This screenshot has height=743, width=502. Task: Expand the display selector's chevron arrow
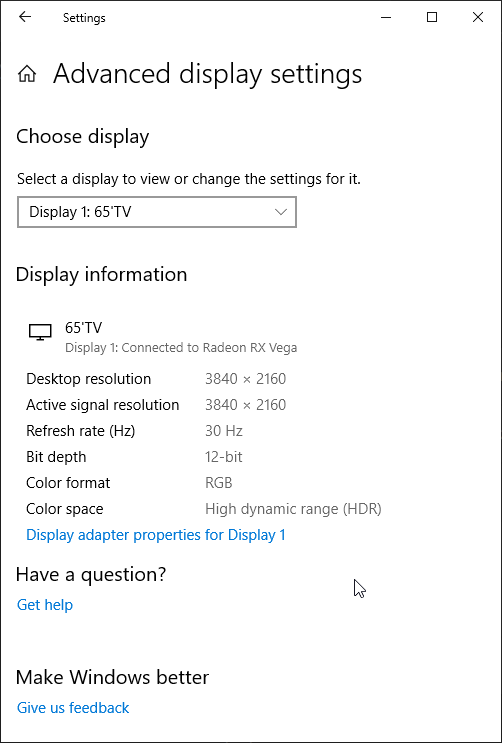281,212
